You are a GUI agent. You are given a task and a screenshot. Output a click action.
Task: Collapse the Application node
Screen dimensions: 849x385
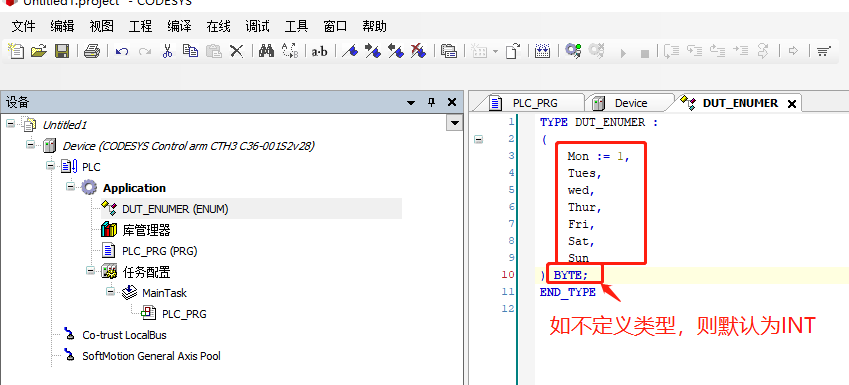(x=70, y=187)
